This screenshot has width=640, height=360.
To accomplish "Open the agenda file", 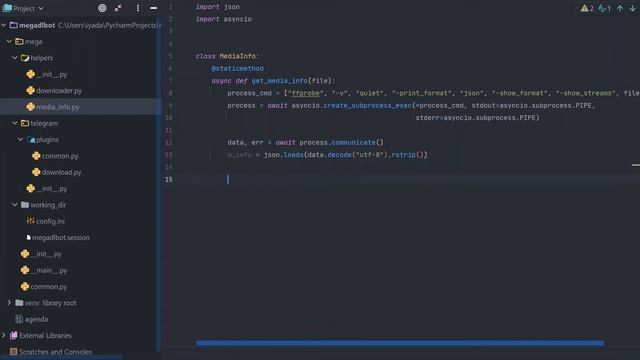I will [x=32, y=319].
